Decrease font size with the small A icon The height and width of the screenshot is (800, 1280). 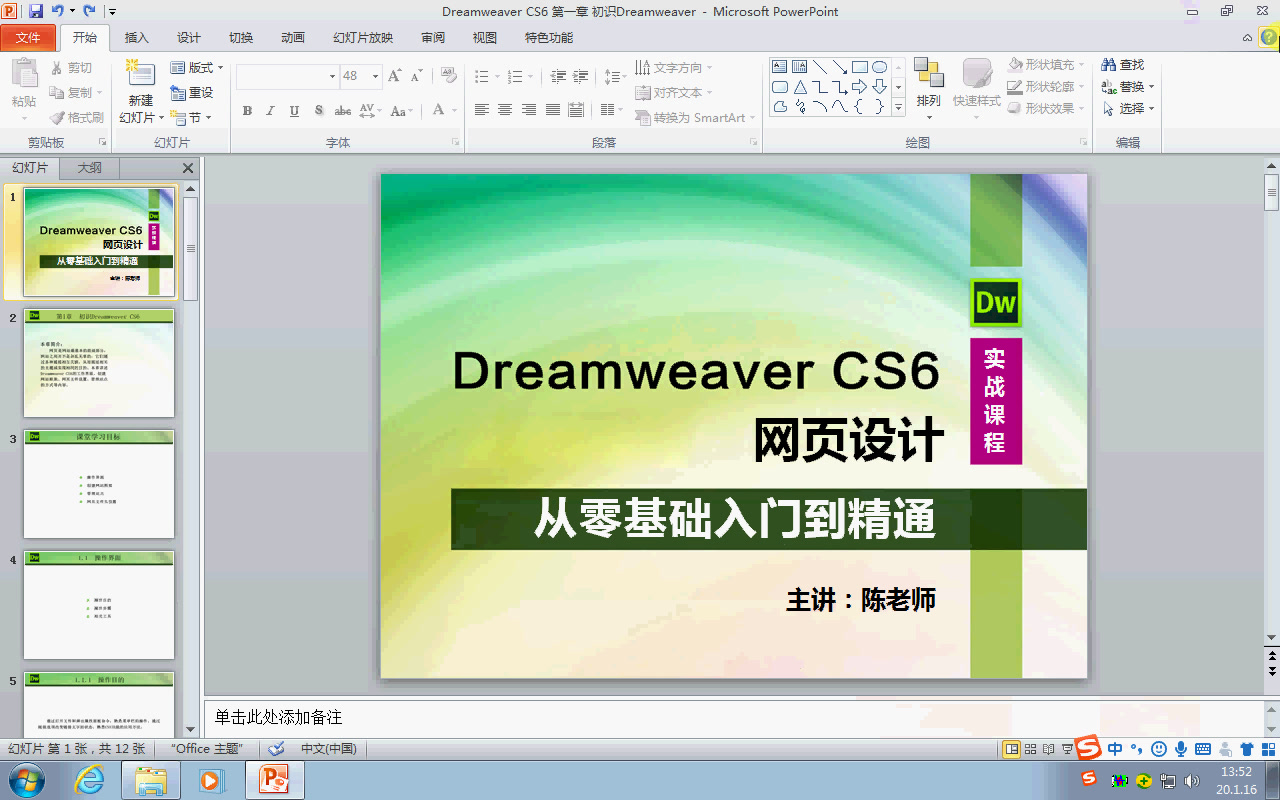click(x=414, y=76)
